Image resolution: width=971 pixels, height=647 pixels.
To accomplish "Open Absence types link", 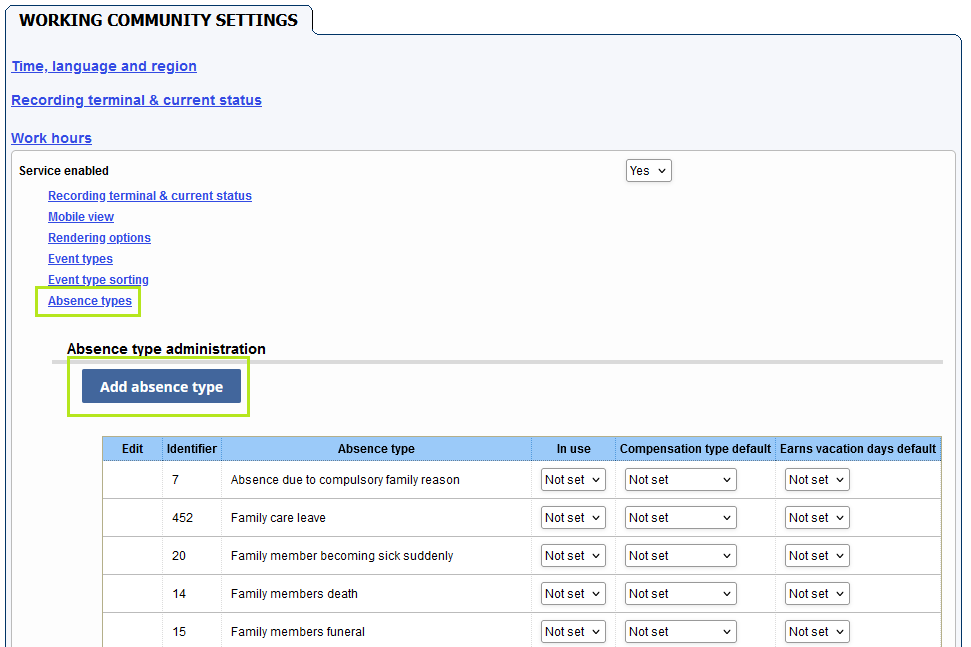I will tap(90, 301).
